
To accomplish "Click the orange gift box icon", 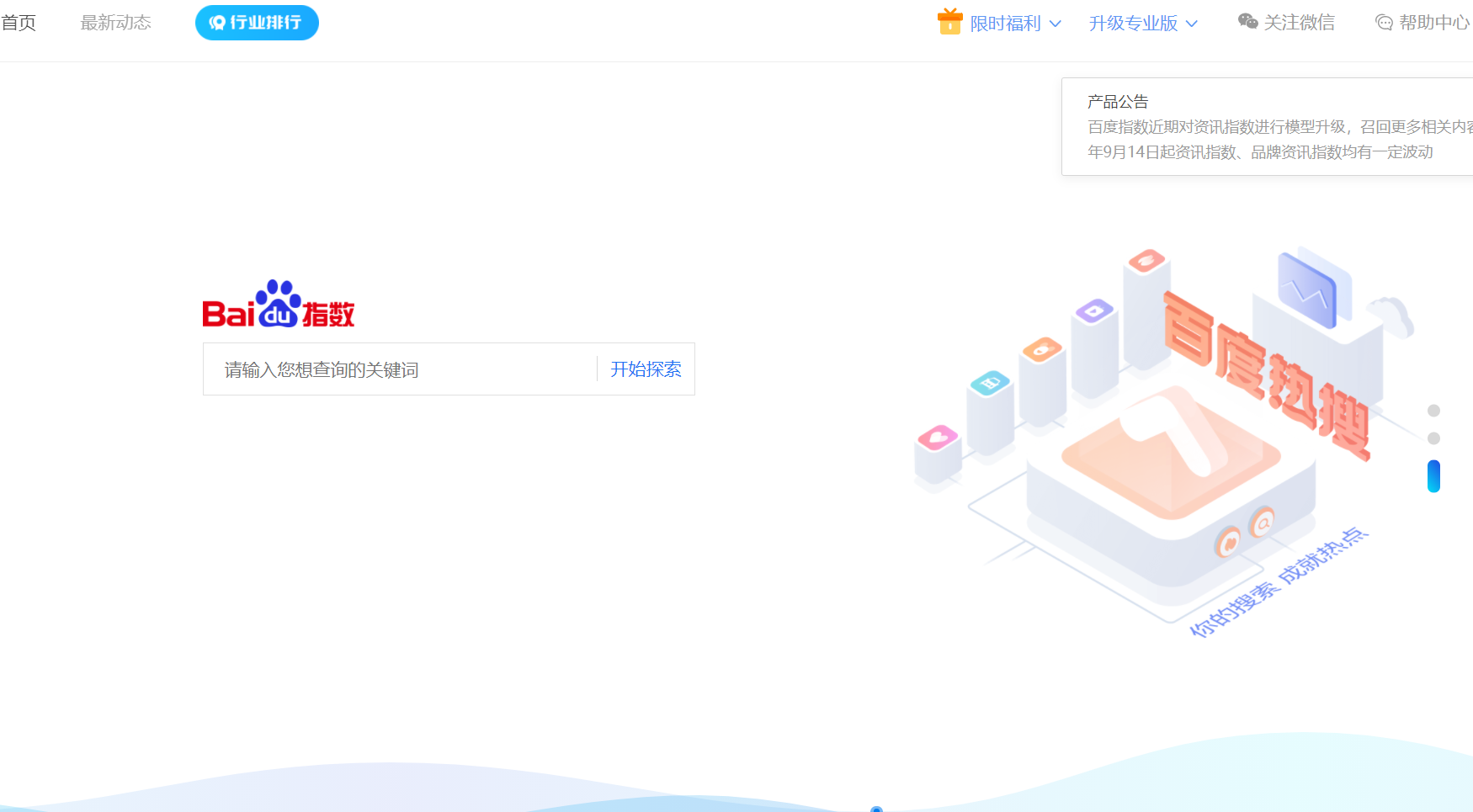I will coord(949,22).
